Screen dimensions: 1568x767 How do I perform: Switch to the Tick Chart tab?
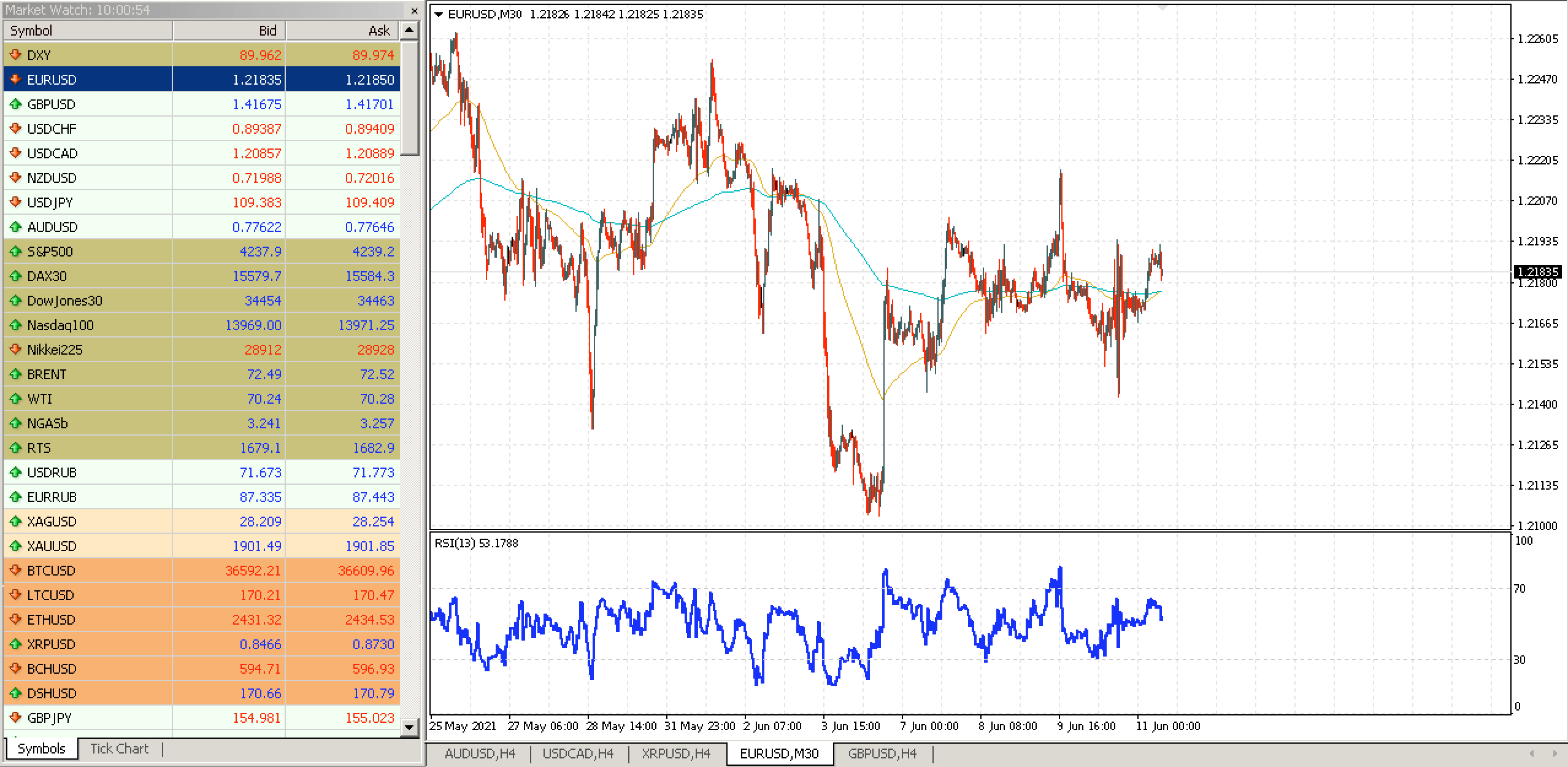(x=119, y=749)
